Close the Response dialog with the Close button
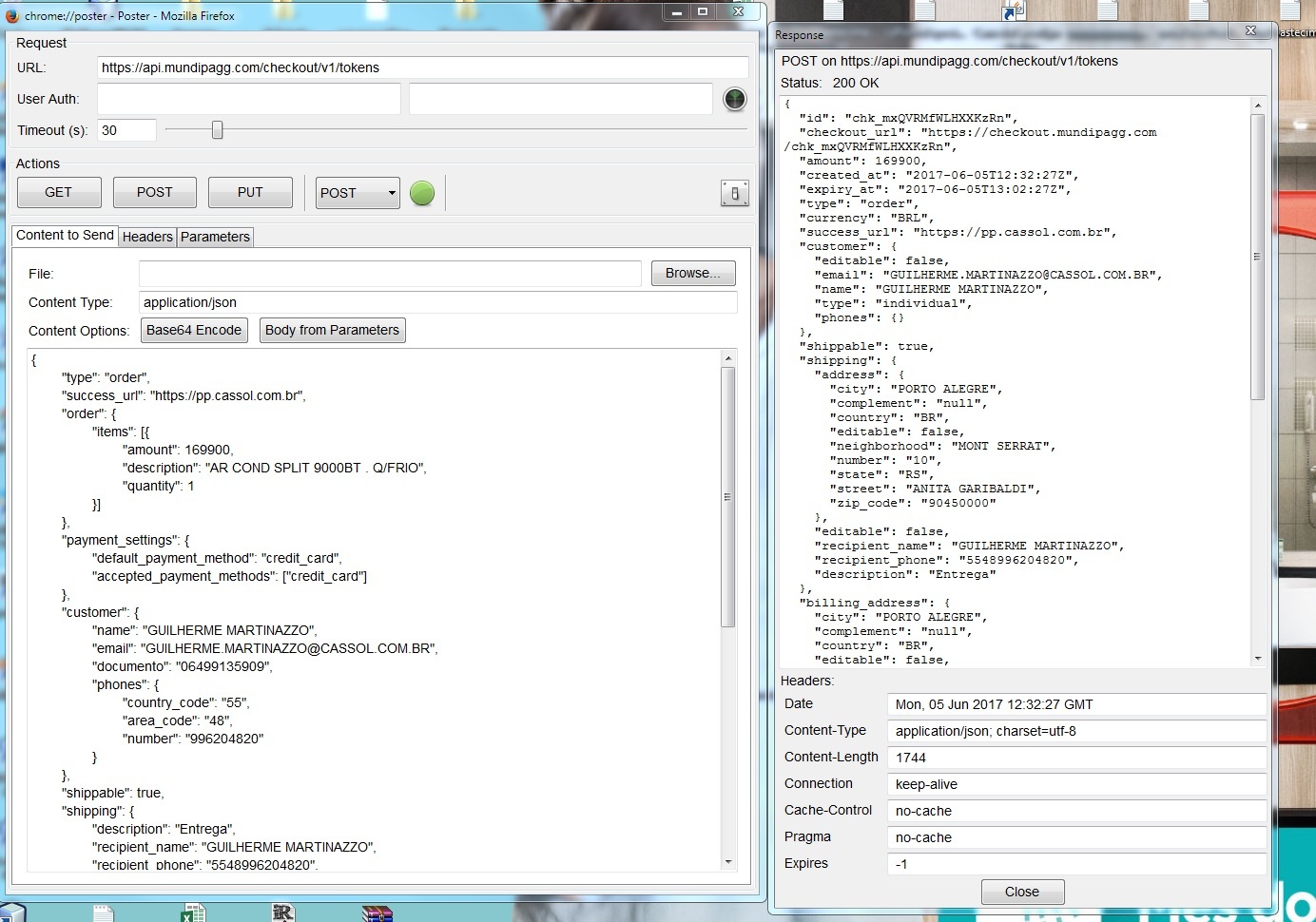1316x922 pixels. [1022, 892]
